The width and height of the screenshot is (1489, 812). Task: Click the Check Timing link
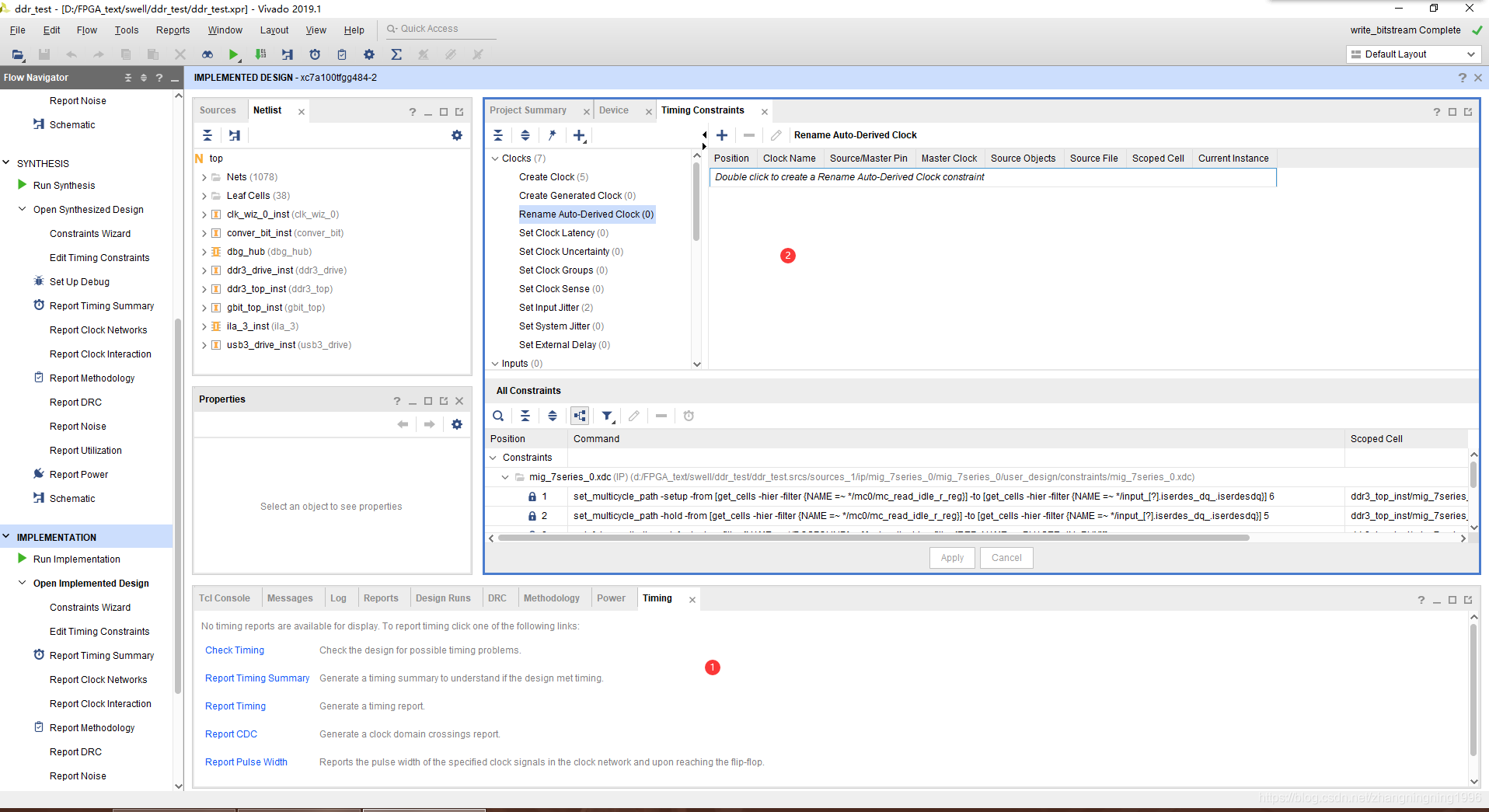[x=235, y=650]
